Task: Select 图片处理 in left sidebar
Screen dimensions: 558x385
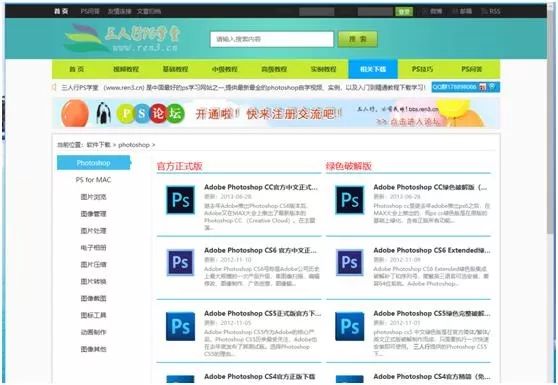Action: pos(93,231)
